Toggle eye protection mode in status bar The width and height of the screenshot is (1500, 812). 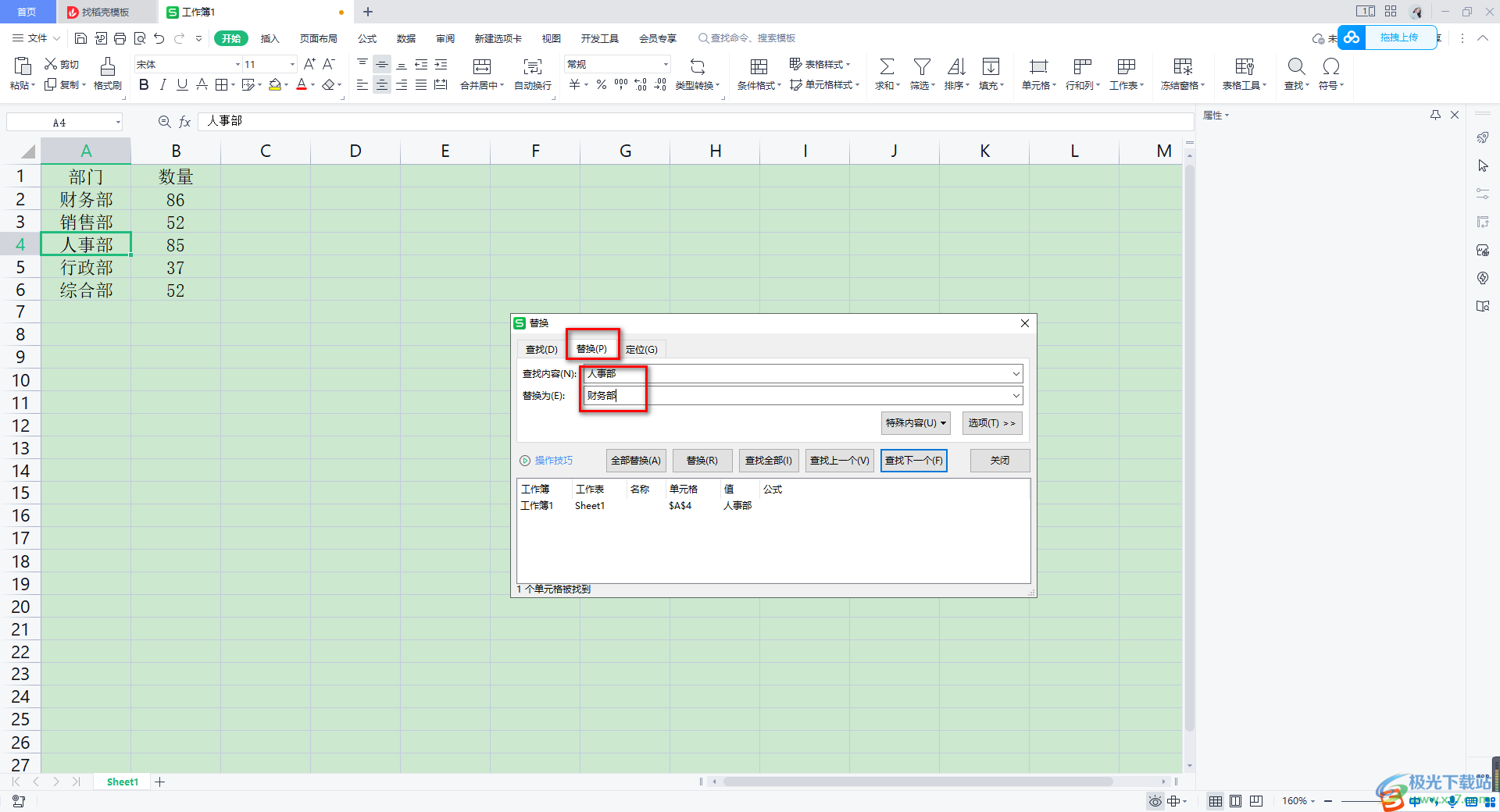(x=1155, y=801)
